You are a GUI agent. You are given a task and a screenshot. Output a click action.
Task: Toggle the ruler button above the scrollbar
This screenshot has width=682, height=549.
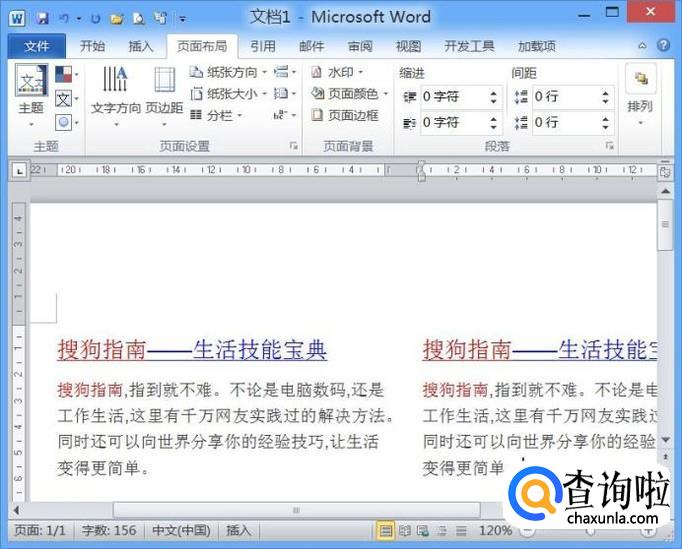click(665, 172)
